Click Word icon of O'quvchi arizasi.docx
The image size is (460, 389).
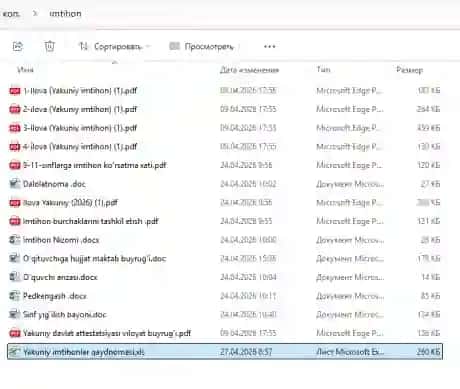coord(15,277)
